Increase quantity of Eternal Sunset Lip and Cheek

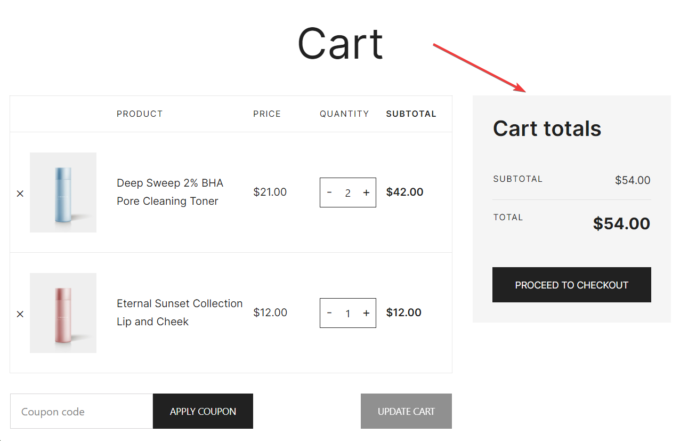pyautogui.click(x=366, y=313)
